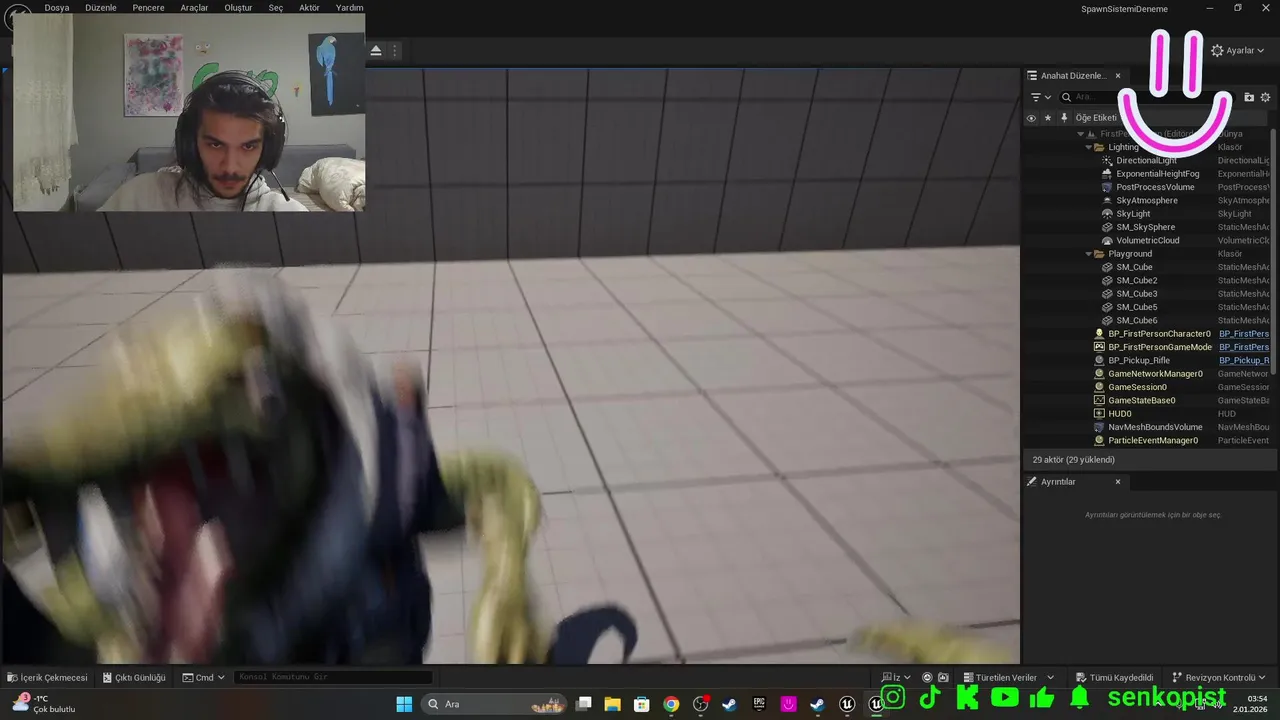This screenshot has height=720, width=1280.
Task: Select GameNetworkManager0 in the outliner
Action: [1155, 374]
